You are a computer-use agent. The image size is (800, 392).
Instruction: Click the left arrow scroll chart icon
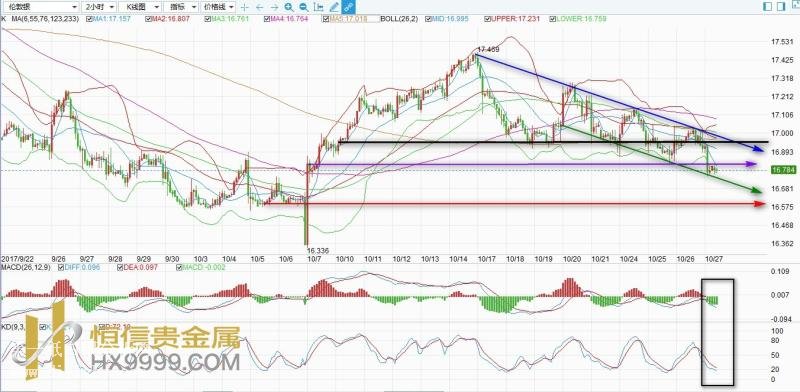coord(260,7)
